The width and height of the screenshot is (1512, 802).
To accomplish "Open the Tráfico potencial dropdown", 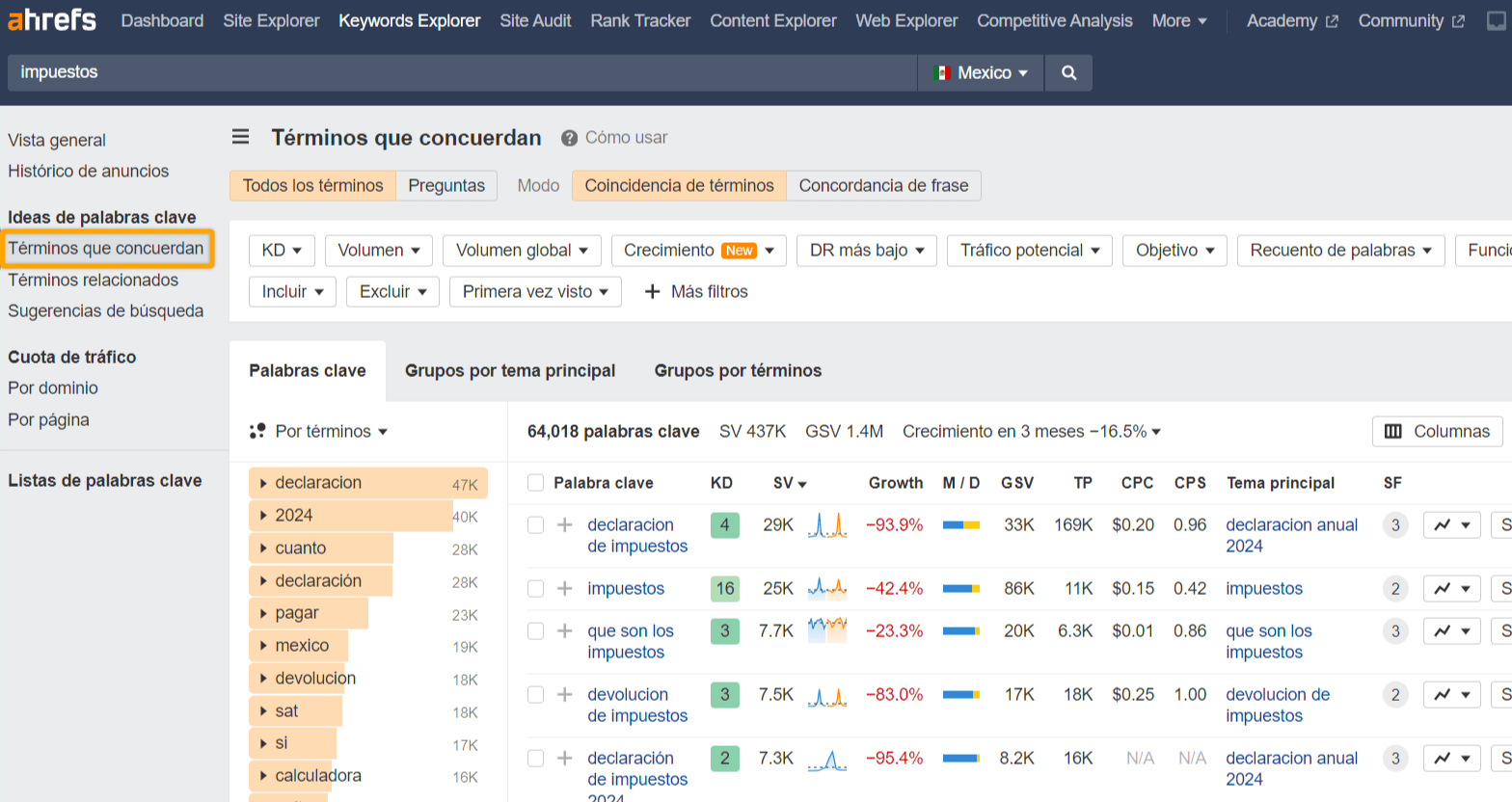I will click(x=1030, y=250).
